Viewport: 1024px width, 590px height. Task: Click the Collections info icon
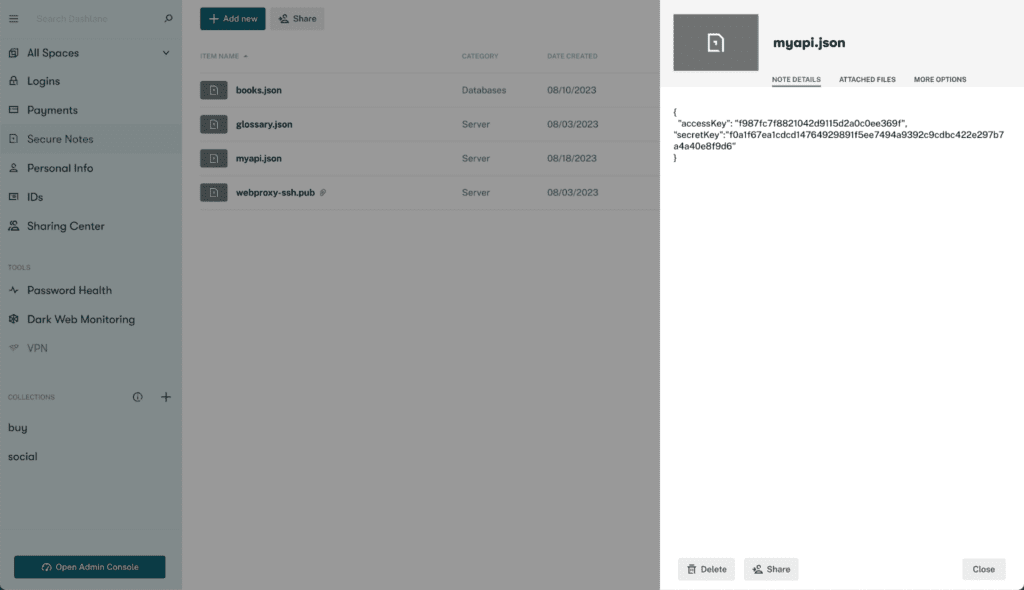[x=137, y=397]
